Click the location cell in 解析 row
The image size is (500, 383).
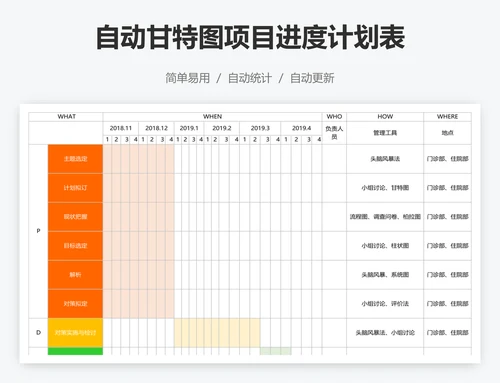pos(447,275)
